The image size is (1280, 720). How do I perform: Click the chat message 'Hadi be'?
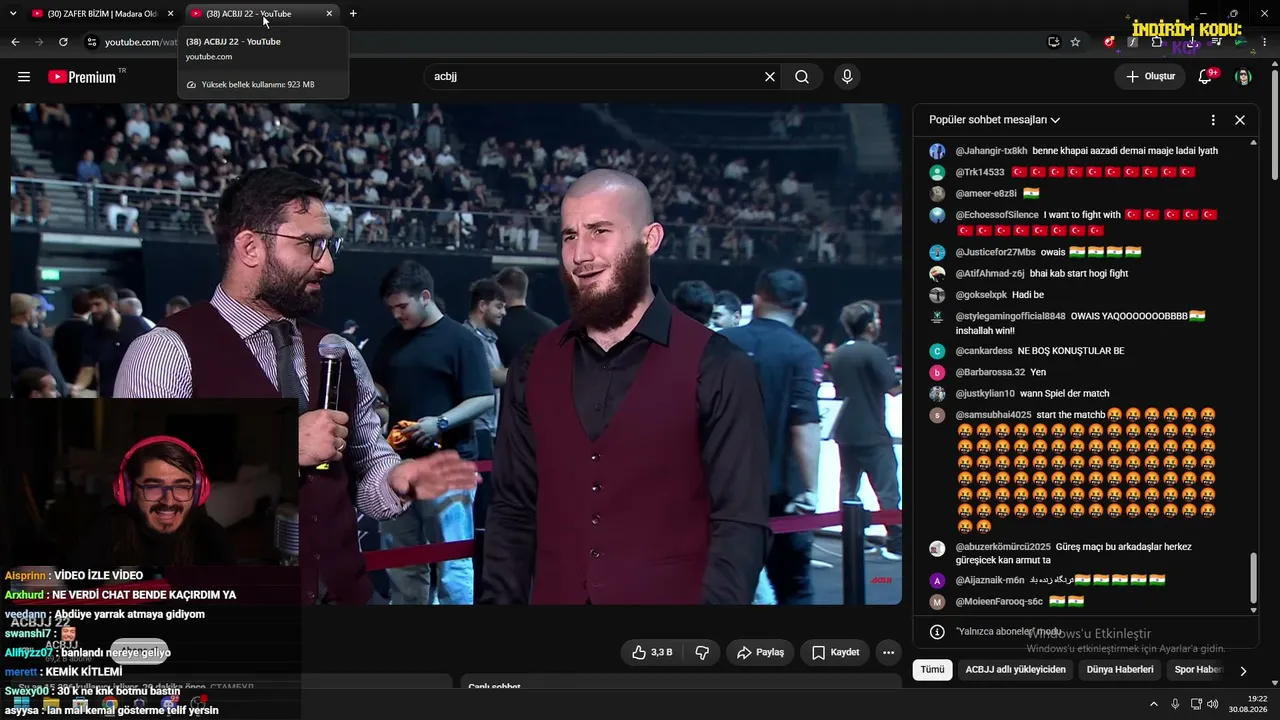[1028, 295]
